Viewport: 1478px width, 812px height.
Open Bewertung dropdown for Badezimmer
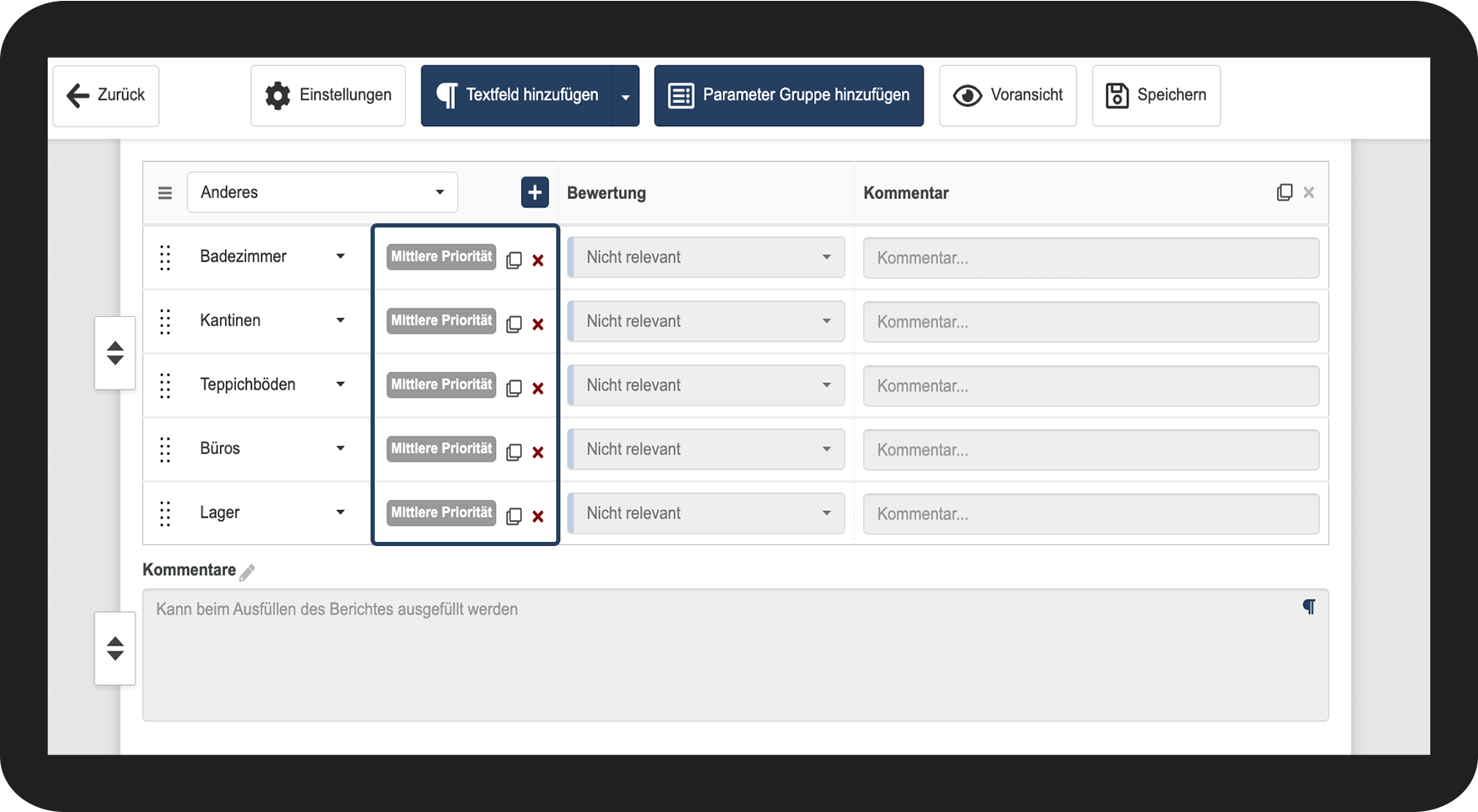pyautogui.click(x=706, y=258)
